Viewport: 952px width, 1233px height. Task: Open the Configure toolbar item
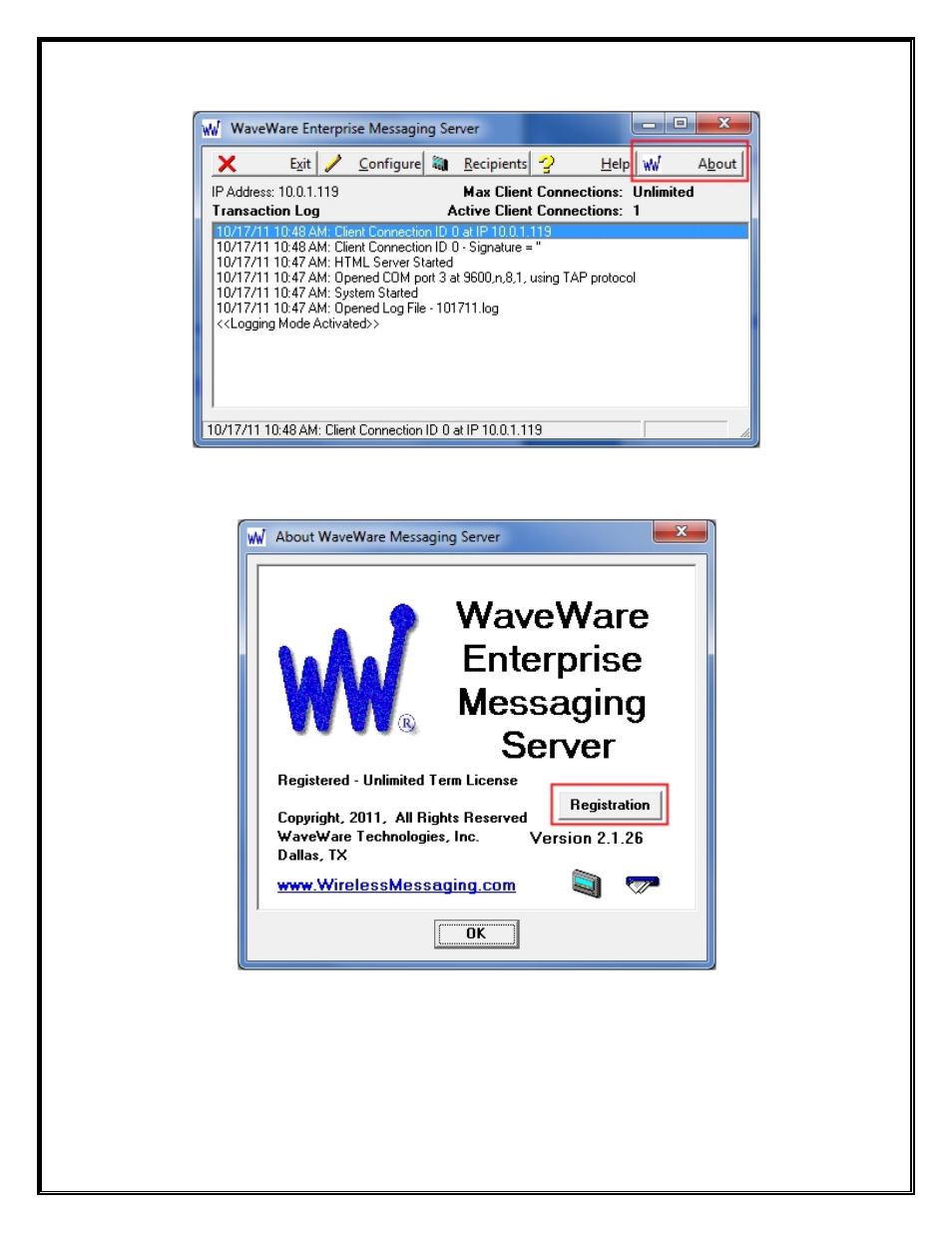[371, 164]
